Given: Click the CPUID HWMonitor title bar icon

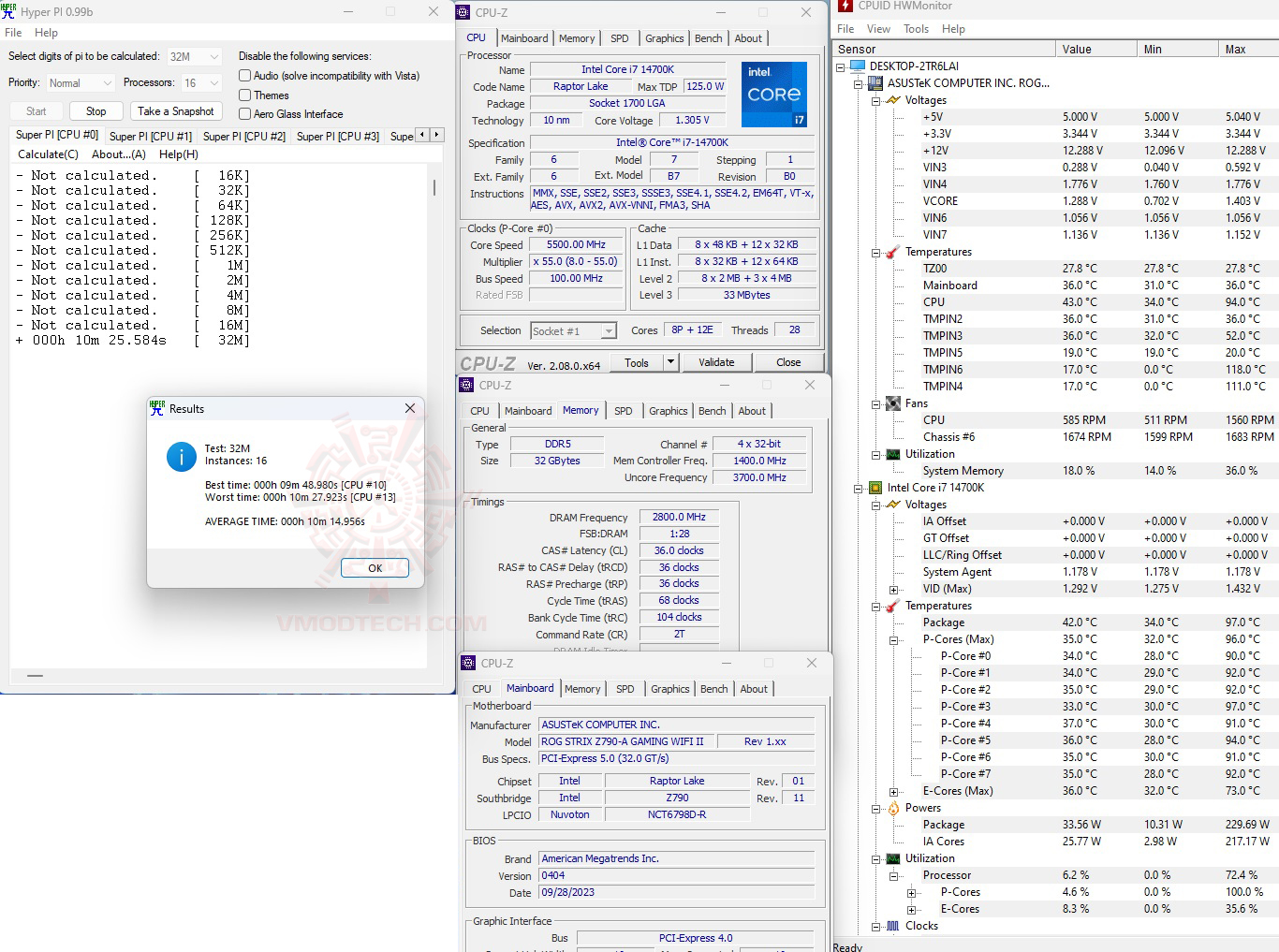Looking at the screenshot, I should coord(845,6).
